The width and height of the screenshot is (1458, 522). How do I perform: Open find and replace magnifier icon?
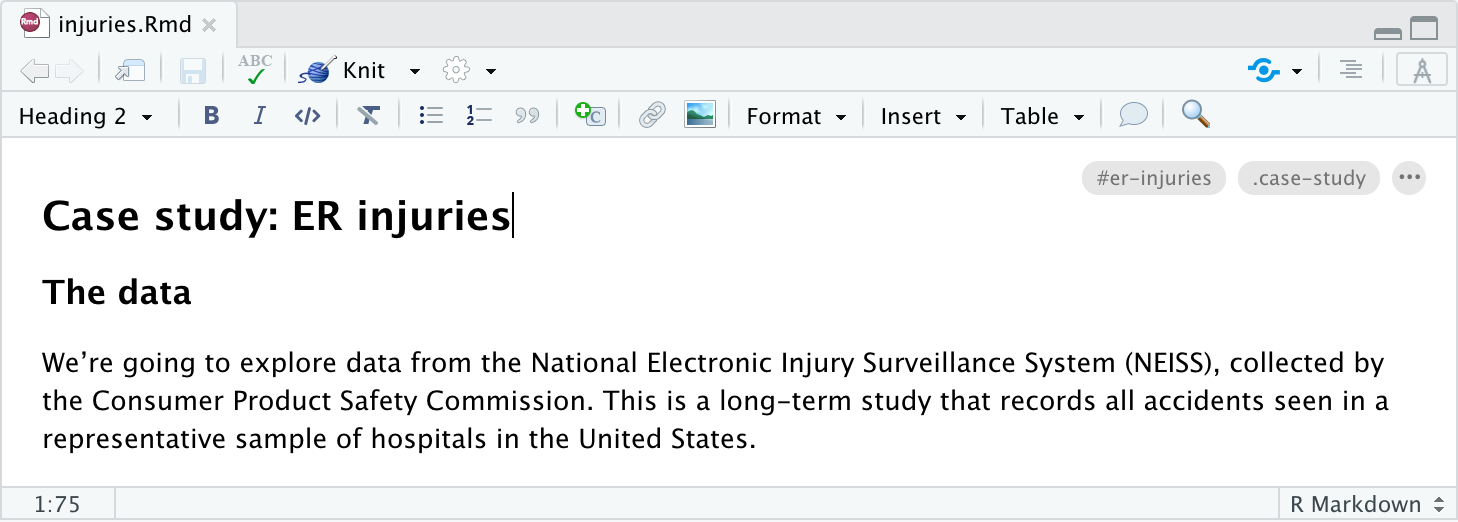pos(1196,115)
